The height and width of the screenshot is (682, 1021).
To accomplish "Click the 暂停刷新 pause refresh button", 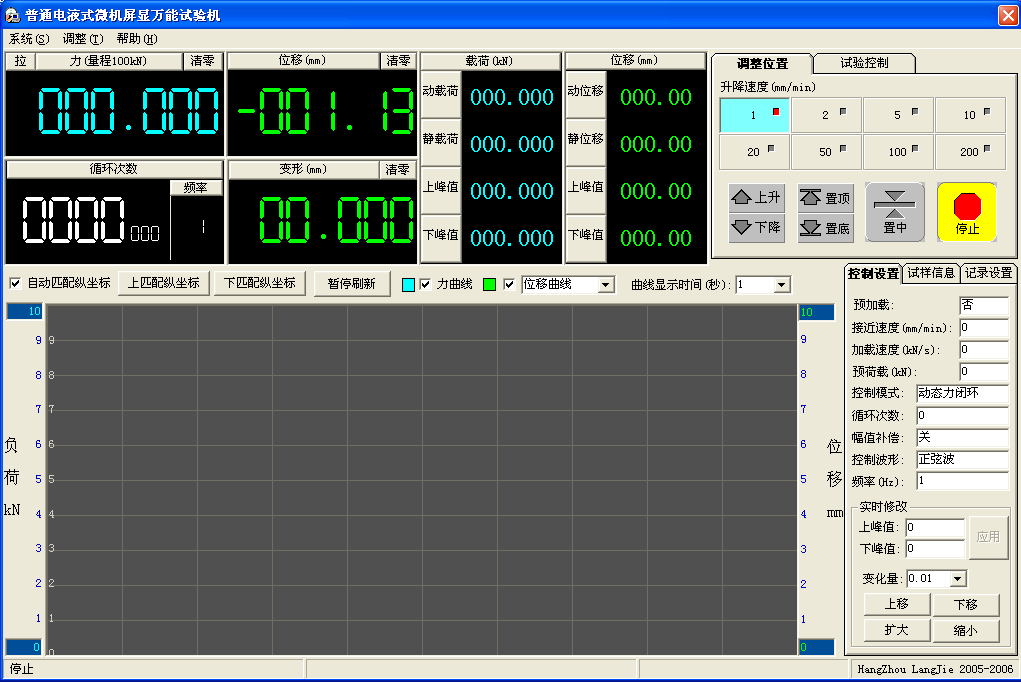I will click(352, 284).
